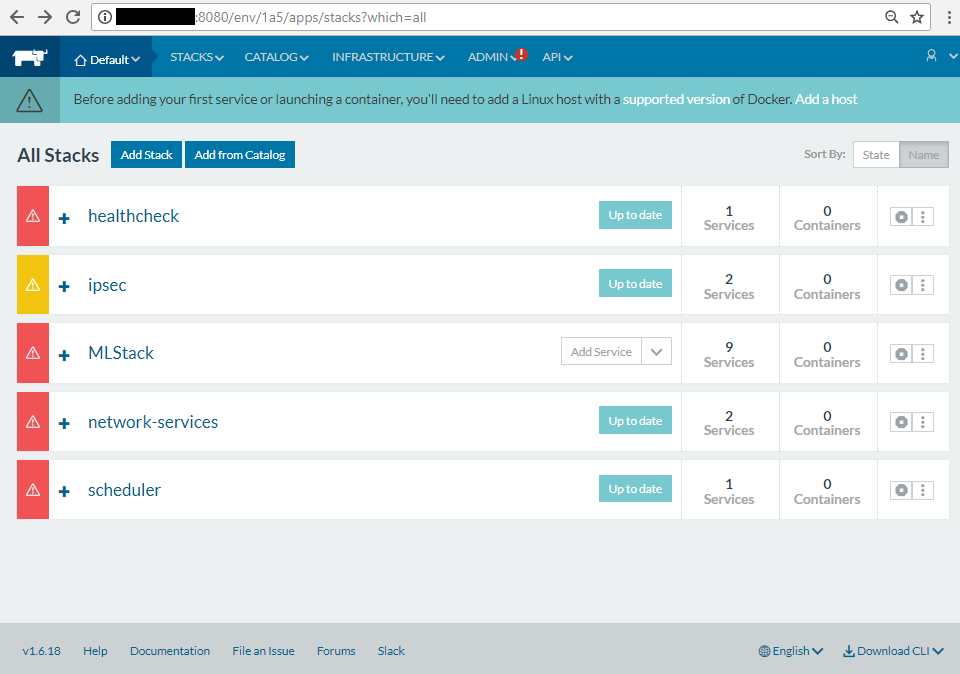Follow the Add a host link
This screenshot has width=960, height=674.
(826, 99)
